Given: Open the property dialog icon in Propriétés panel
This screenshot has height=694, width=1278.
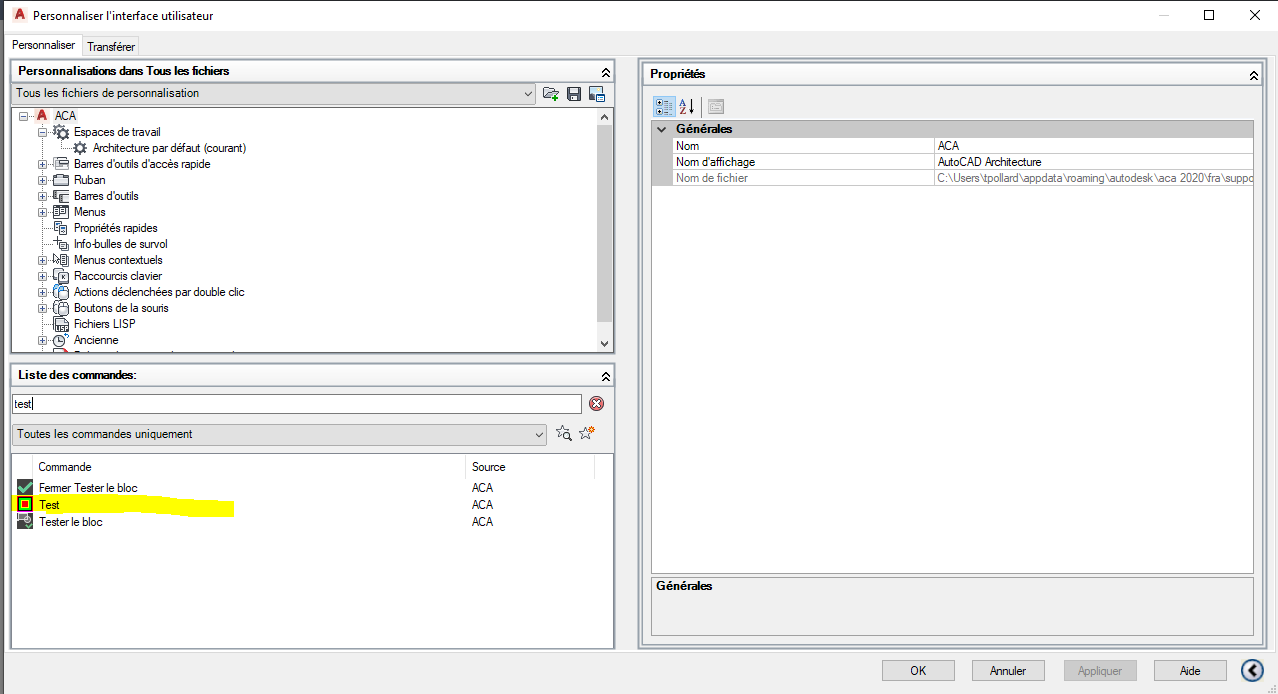Looking at the screenshot, I should coord(715,106).
